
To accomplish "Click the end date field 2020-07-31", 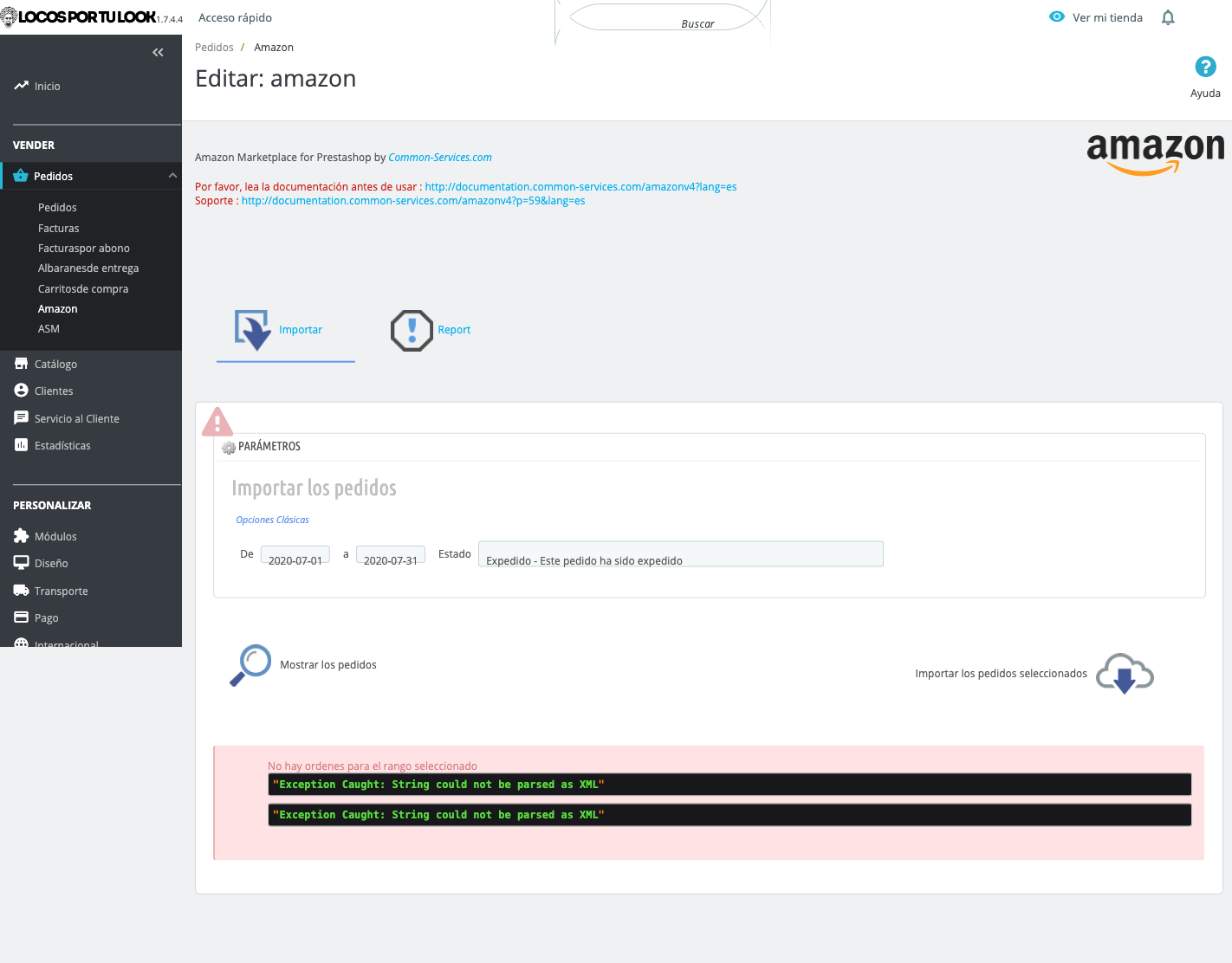I will tap(391, 555).
